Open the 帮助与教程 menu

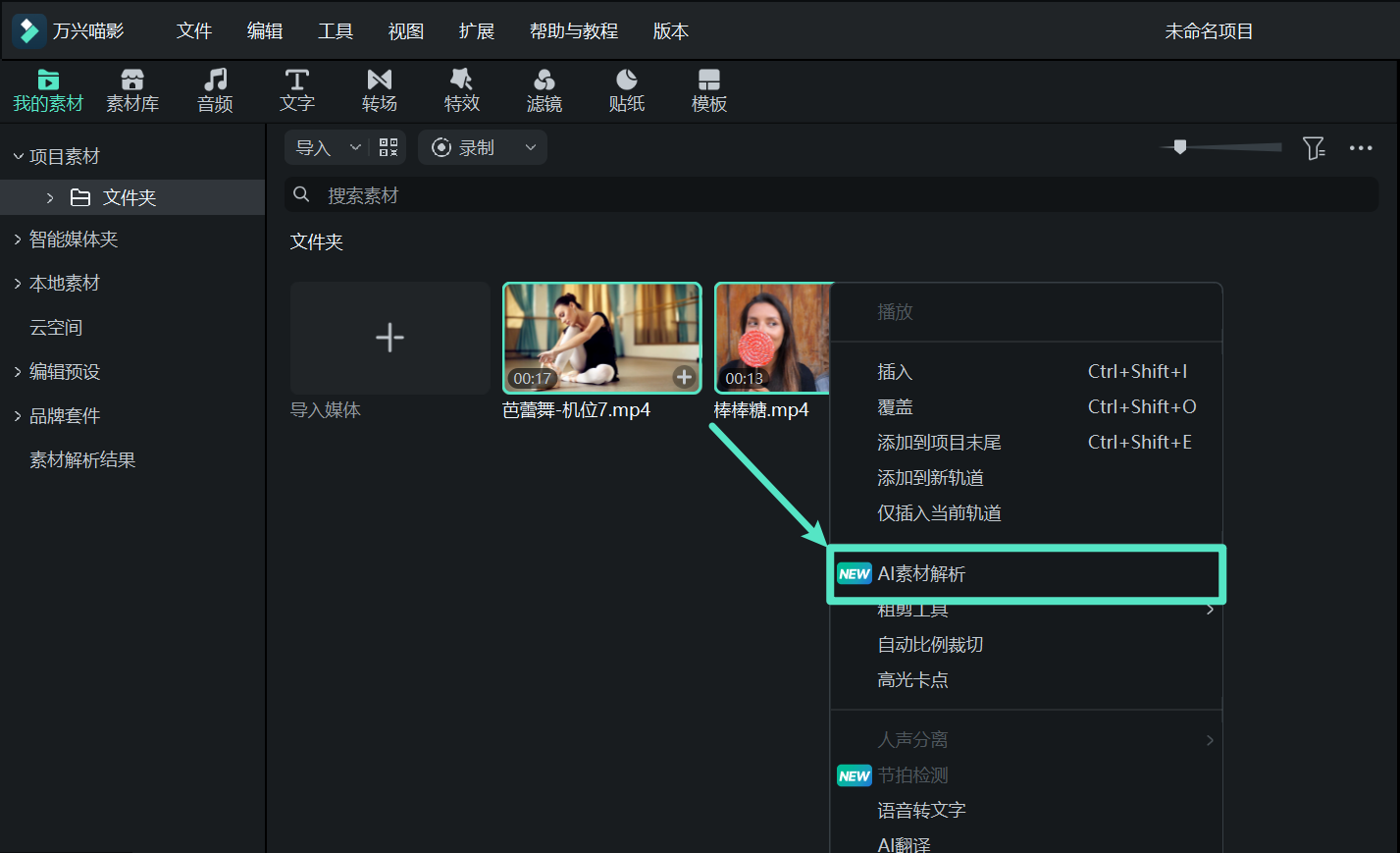coord(574,31)
